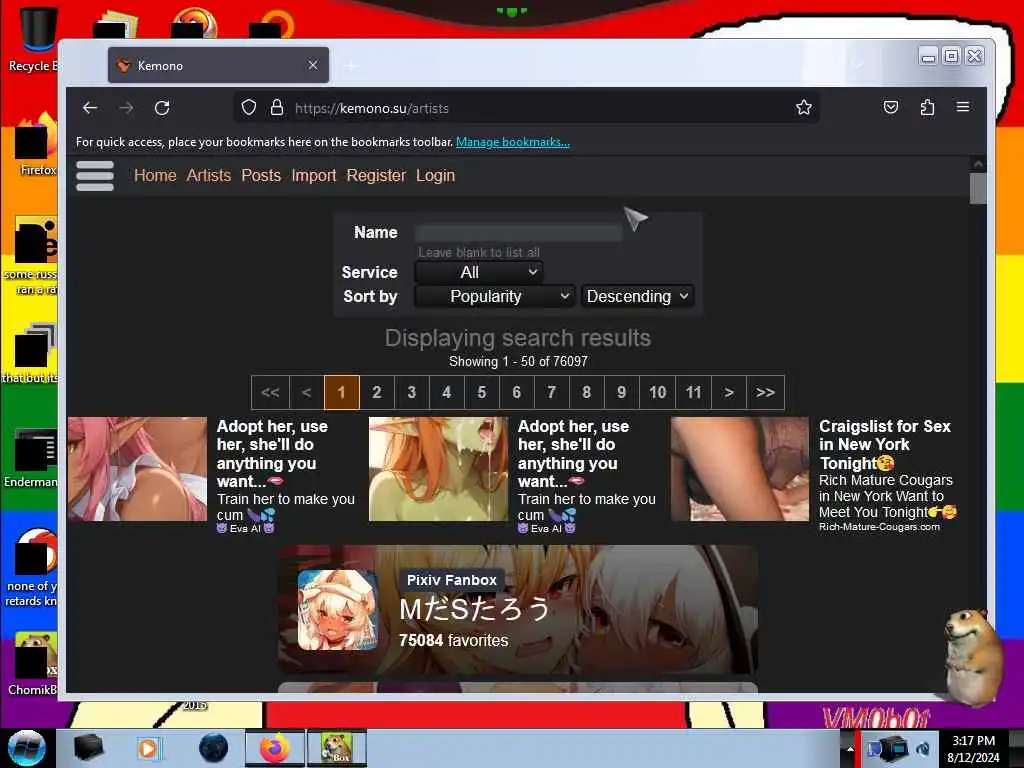Open the Kemono site sidebar menu icon

pyautogui.click(x=95, y=176)
